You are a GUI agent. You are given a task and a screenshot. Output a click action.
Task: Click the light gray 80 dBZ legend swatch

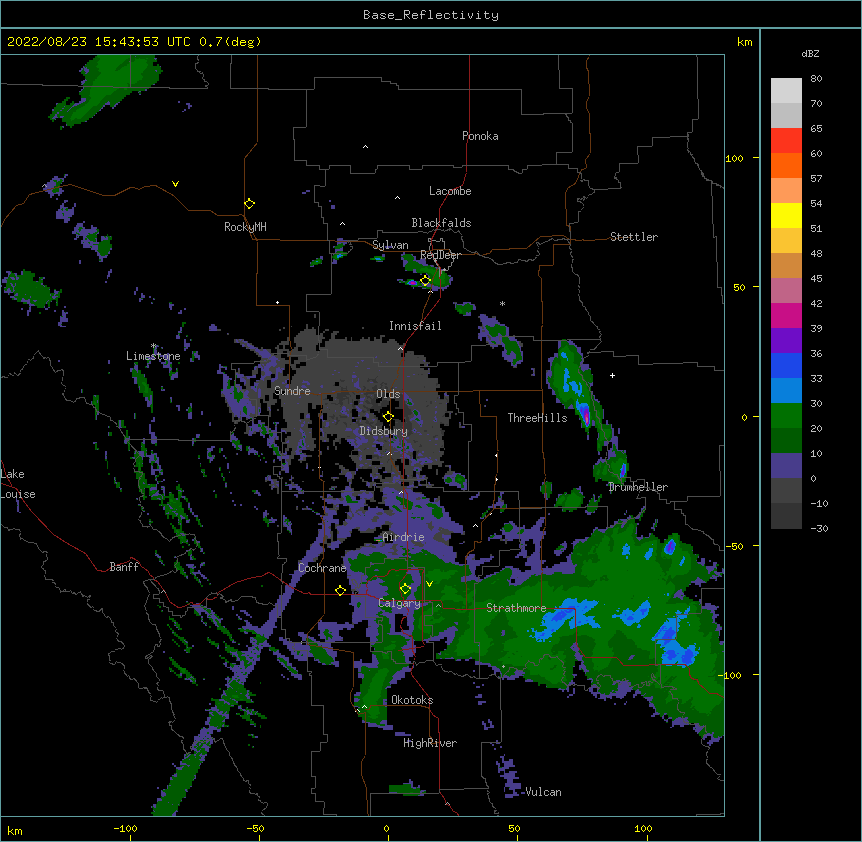[786, 91]
